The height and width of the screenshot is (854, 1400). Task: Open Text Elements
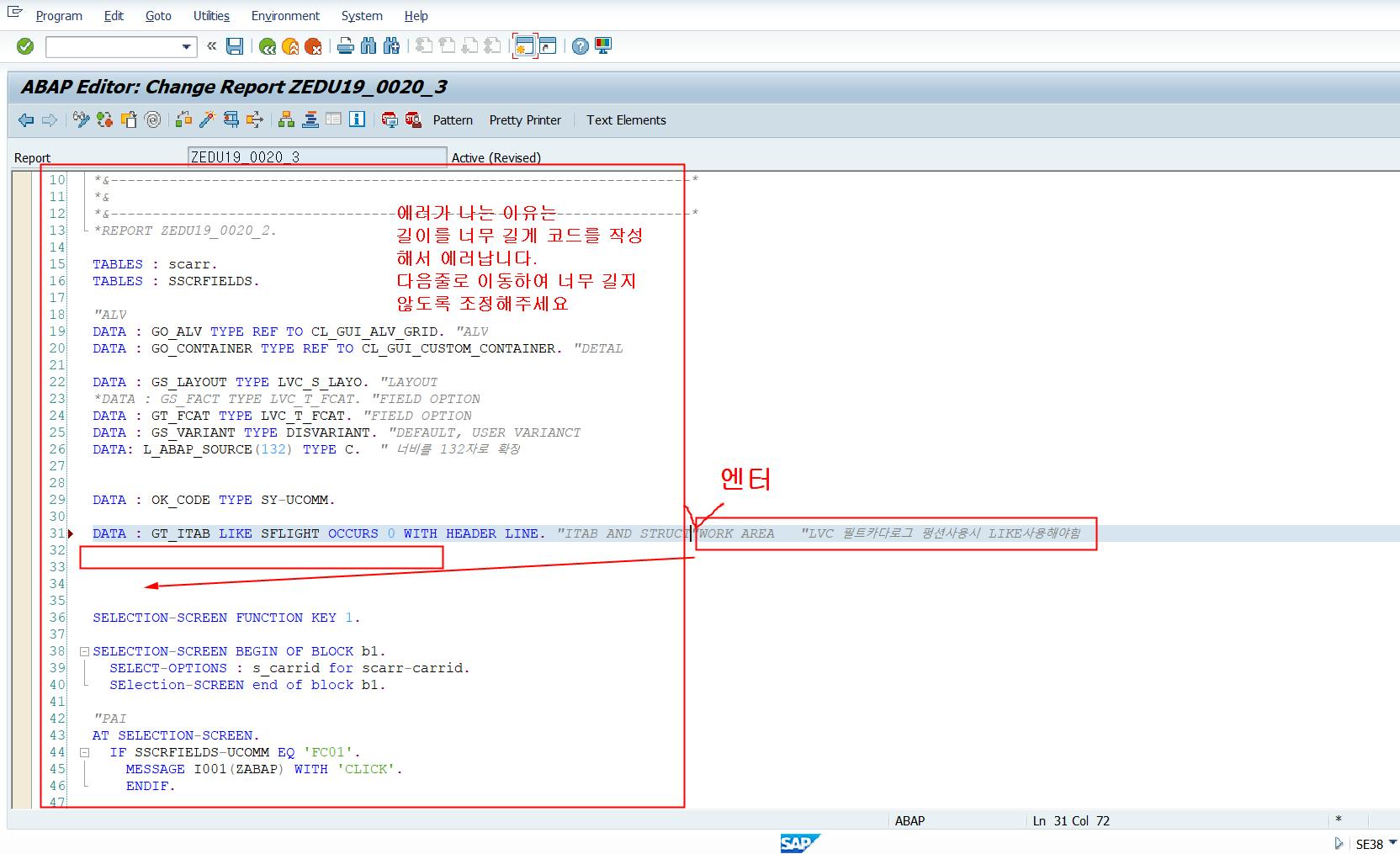(626, 120)
